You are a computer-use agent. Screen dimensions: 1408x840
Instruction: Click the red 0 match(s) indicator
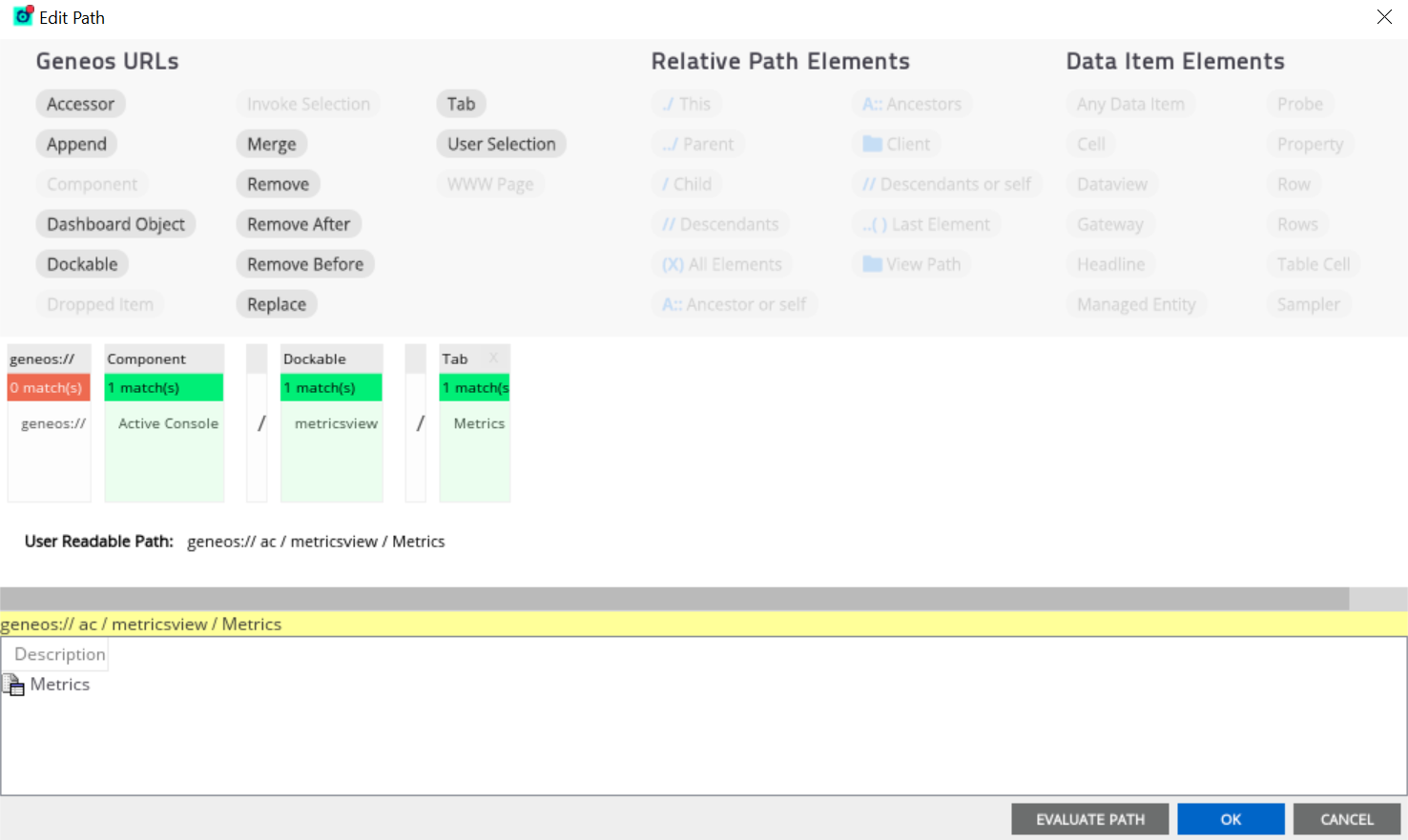click(49, 387)
